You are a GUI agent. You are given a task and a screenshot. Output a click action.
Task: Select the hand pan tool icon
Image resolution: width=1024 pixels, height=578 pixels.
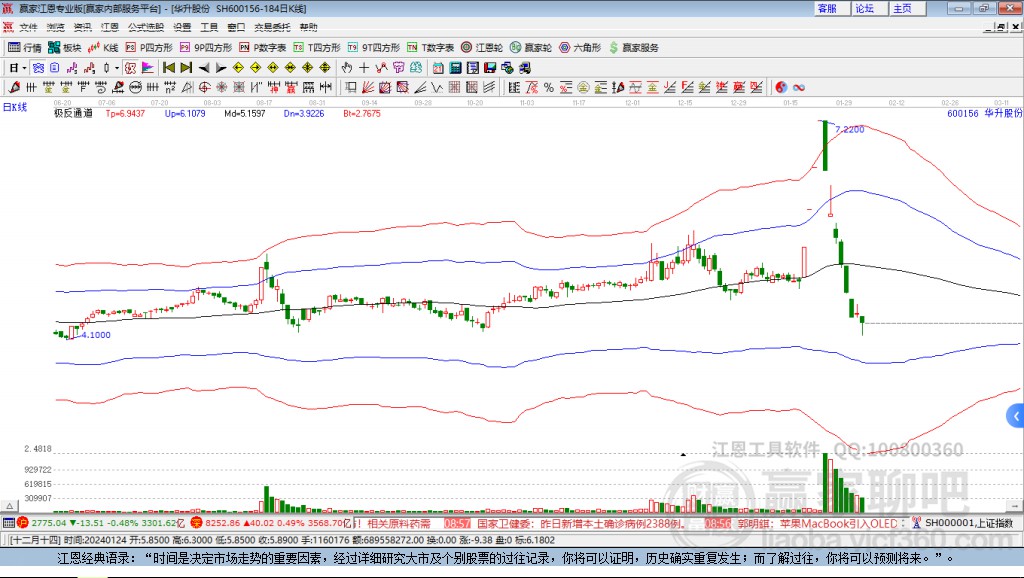(x=347, y=67)
